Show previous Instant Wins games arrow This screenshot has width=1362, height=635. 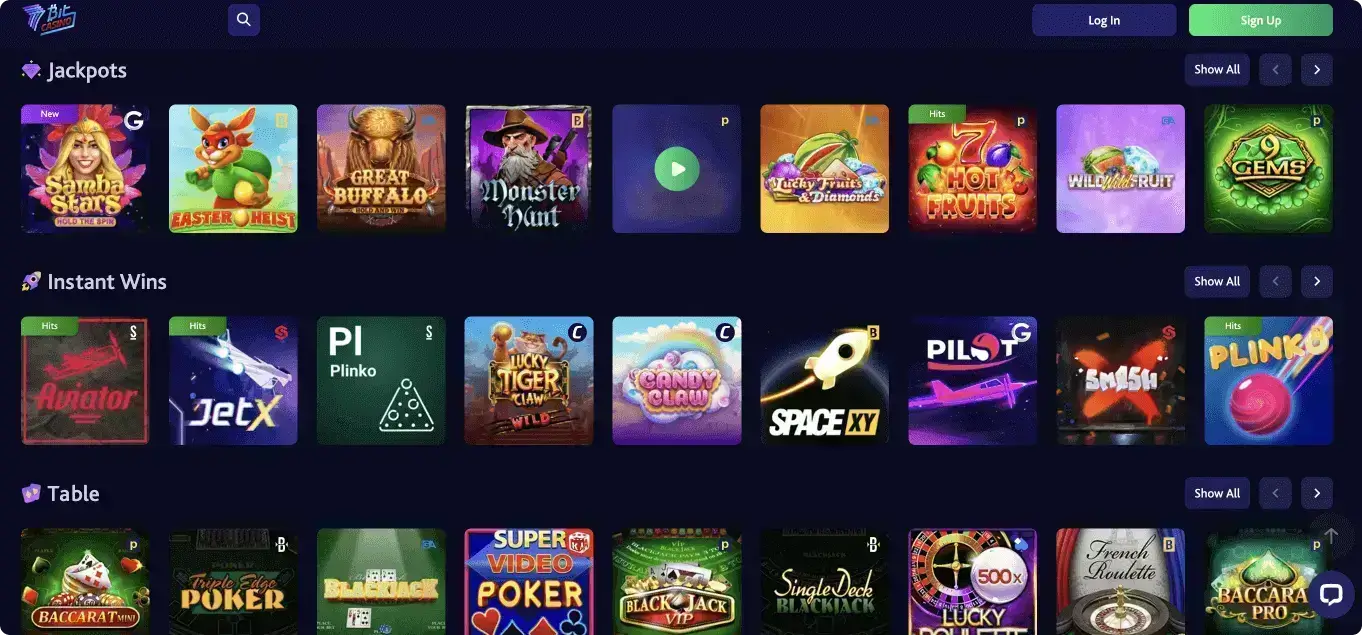coord(1276,282)
